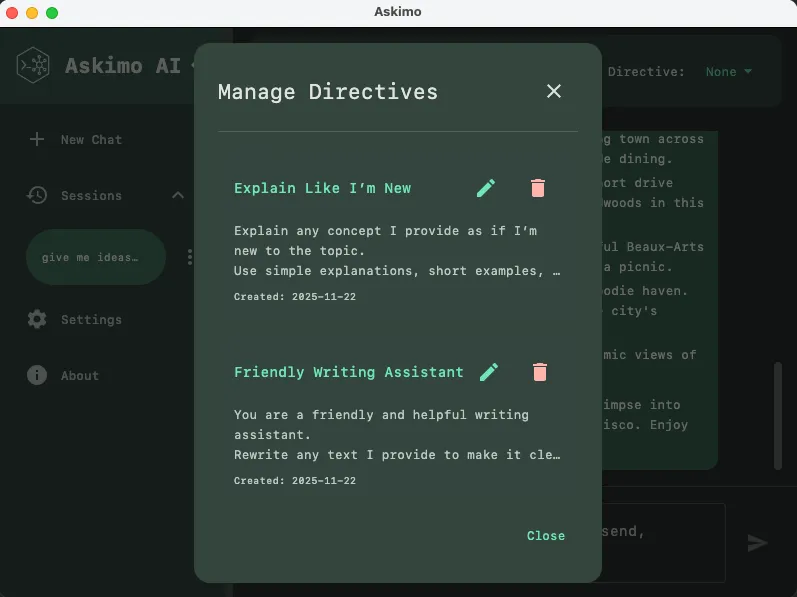This screenshot has width=797, height=597.
Task: Edit the Explain Like I'm New directive
Action: coord(486,188)
